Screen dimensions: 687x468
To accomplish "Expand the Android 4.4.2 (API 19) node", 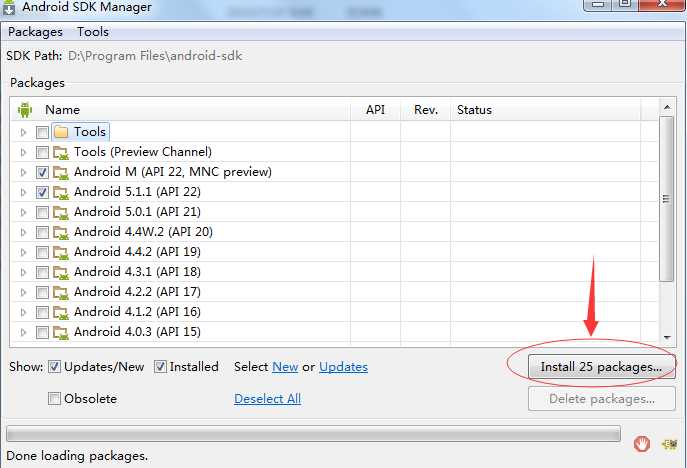I will click(23, 252).
